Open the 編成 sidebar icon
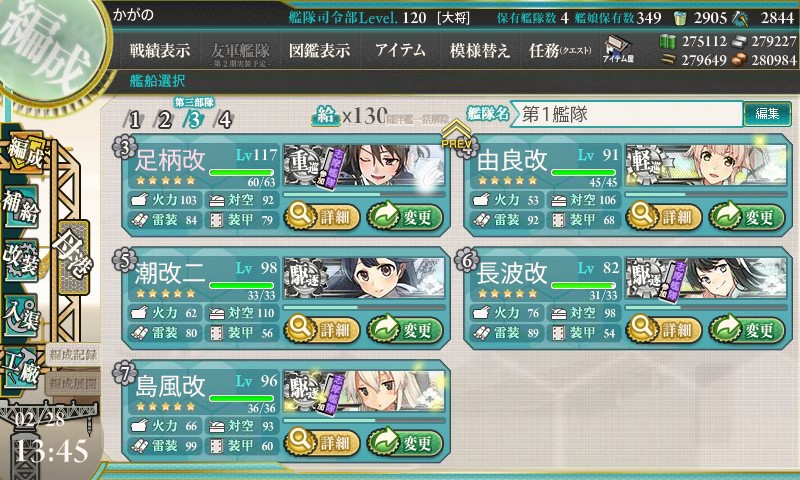Image resolution: width=800 pixels, height=480 pixels. tap(23, 153)
